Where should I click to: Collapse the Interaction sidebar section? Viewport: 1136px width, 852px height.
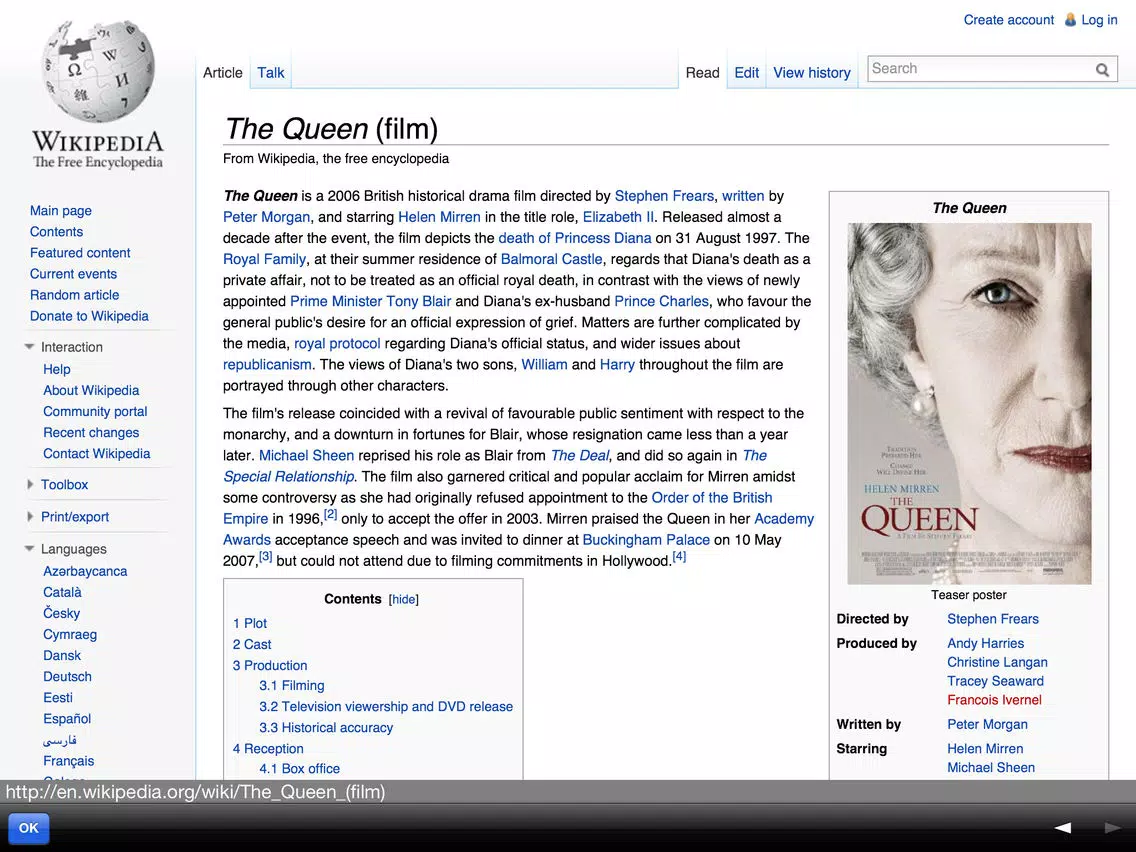pyautogui.click(x=30, y=347)
